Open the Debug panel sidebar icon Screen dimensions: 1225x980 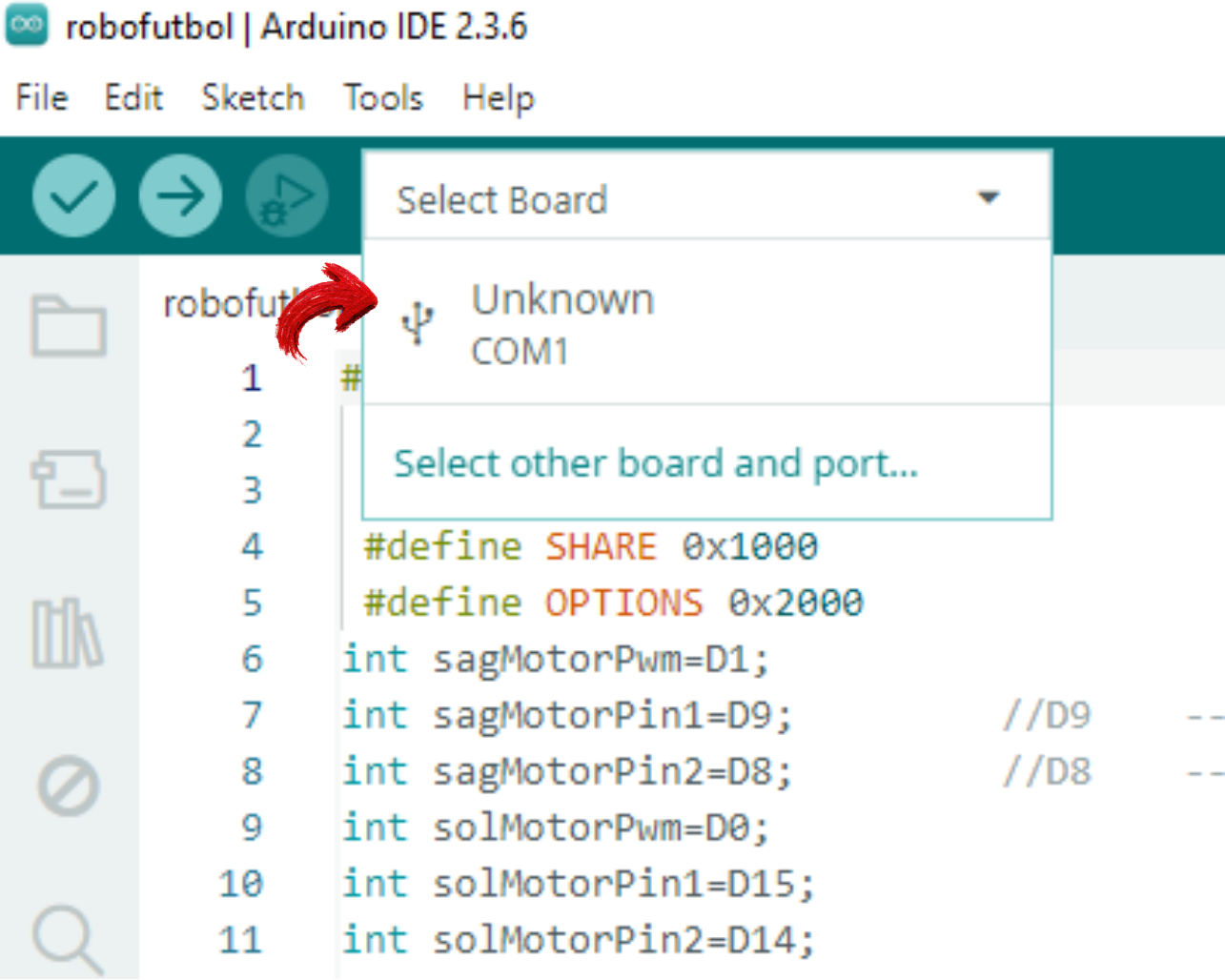click(68, 787)
